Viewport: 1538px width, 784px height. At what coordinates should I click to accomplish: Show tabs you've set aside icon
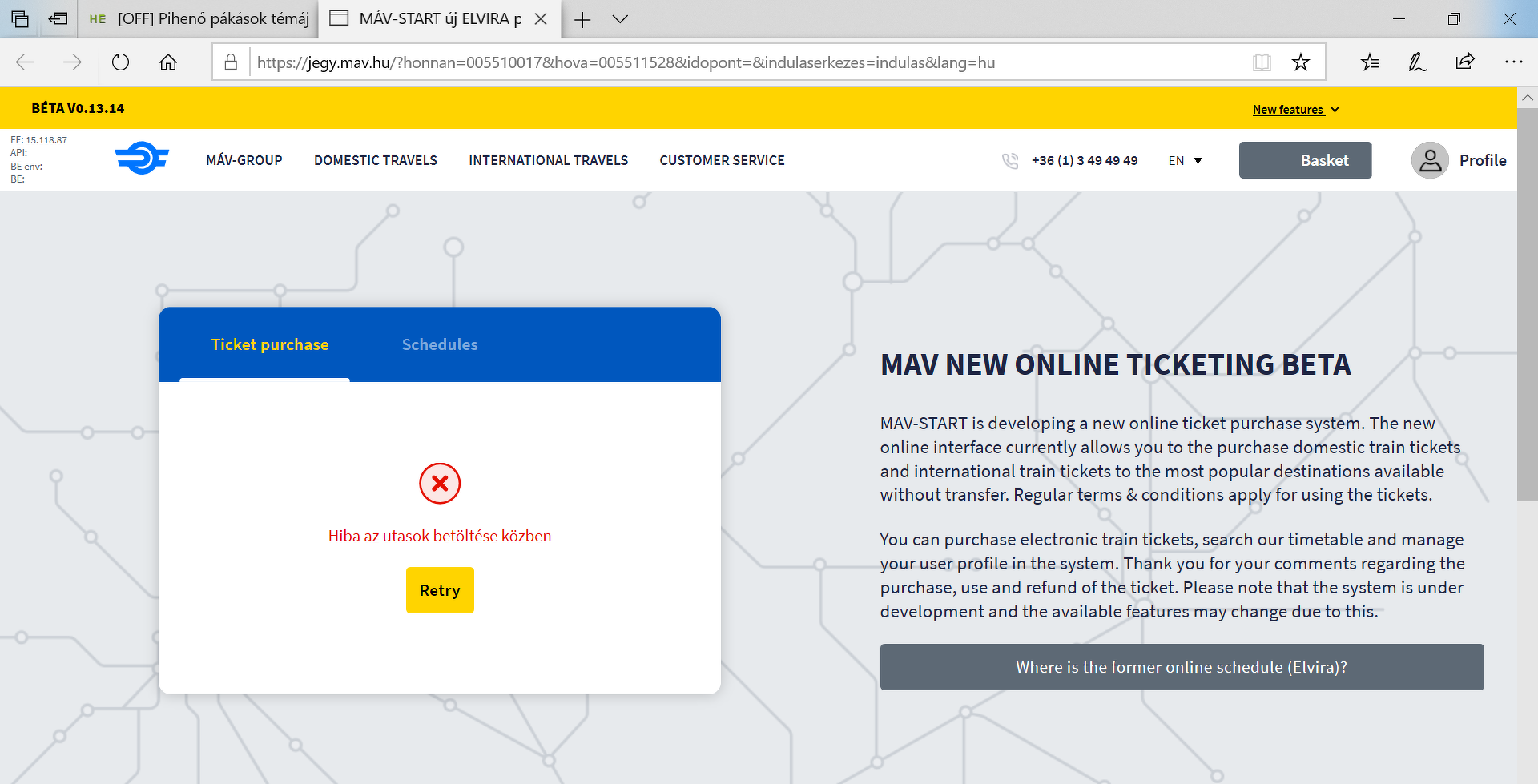[20, 18]
